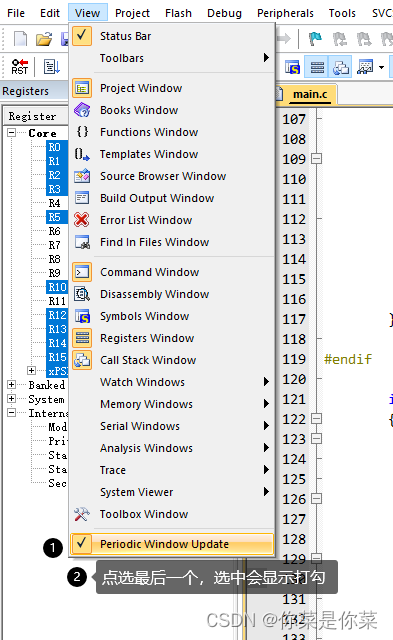
Task: Click the watch toolbar dropdown arrow
Action: coord(381,67)
